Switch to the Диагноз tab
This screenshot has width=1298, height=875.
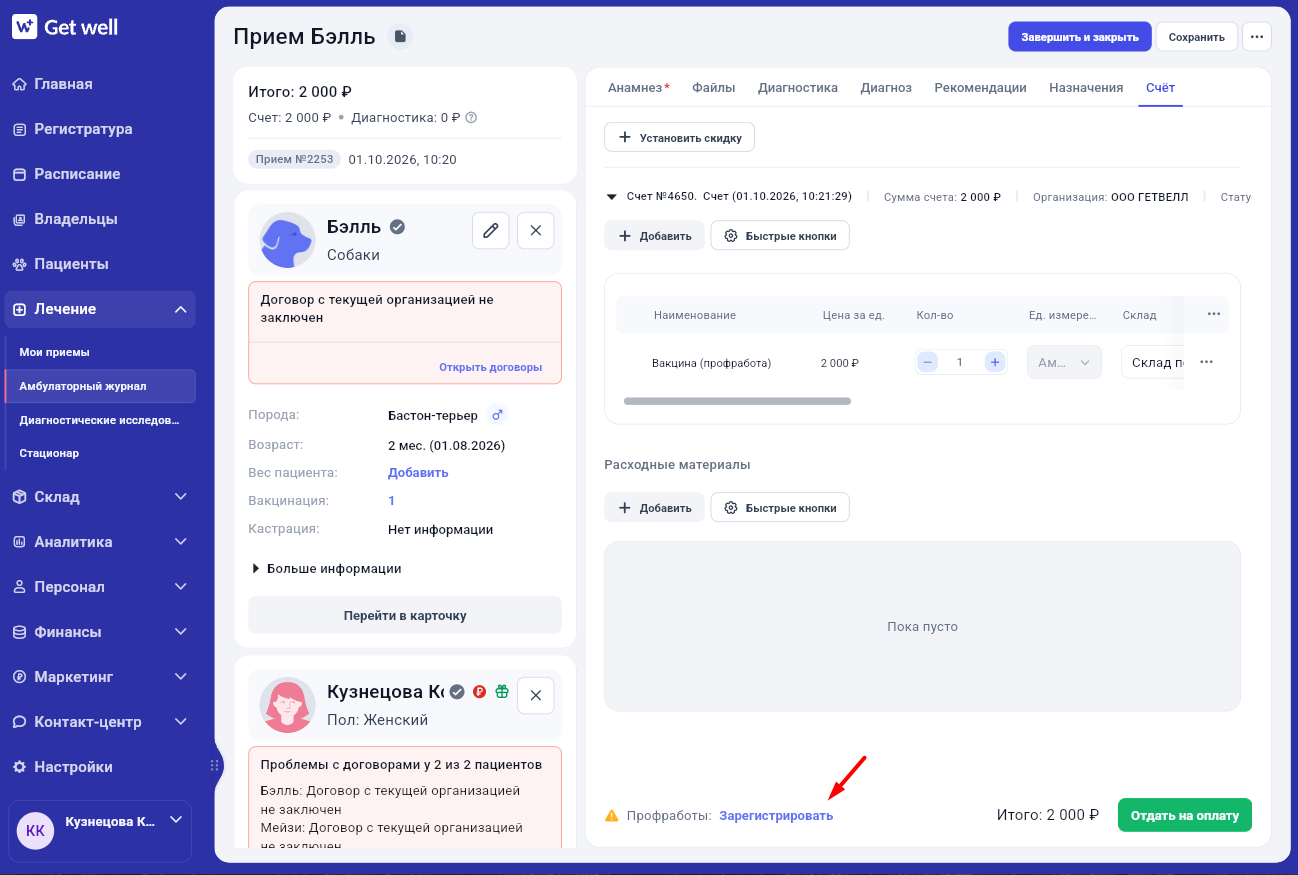886,88
